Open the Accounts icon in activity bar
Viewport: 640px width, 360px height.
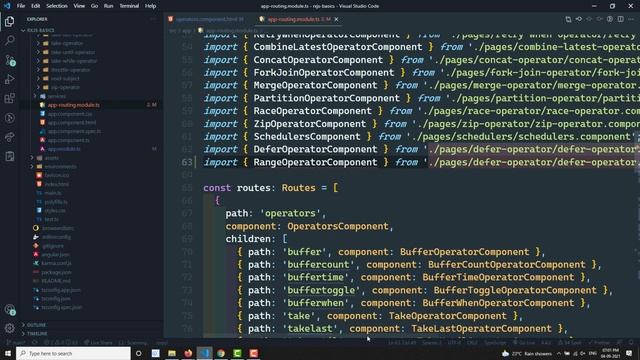[x=9, y=310]
